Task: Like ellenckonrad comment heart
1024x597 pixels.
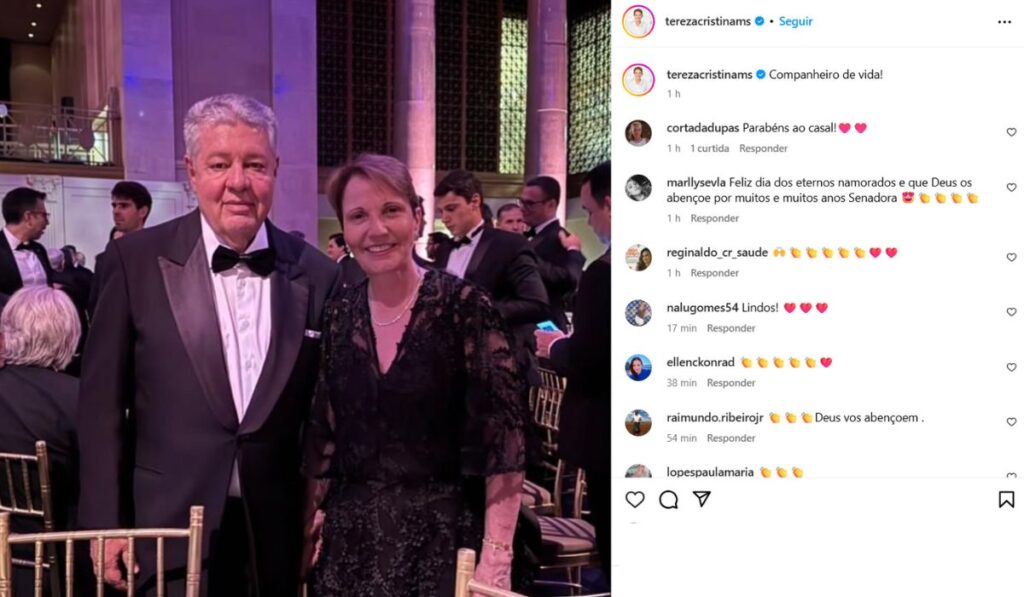Action: (x=1012, y=367)
